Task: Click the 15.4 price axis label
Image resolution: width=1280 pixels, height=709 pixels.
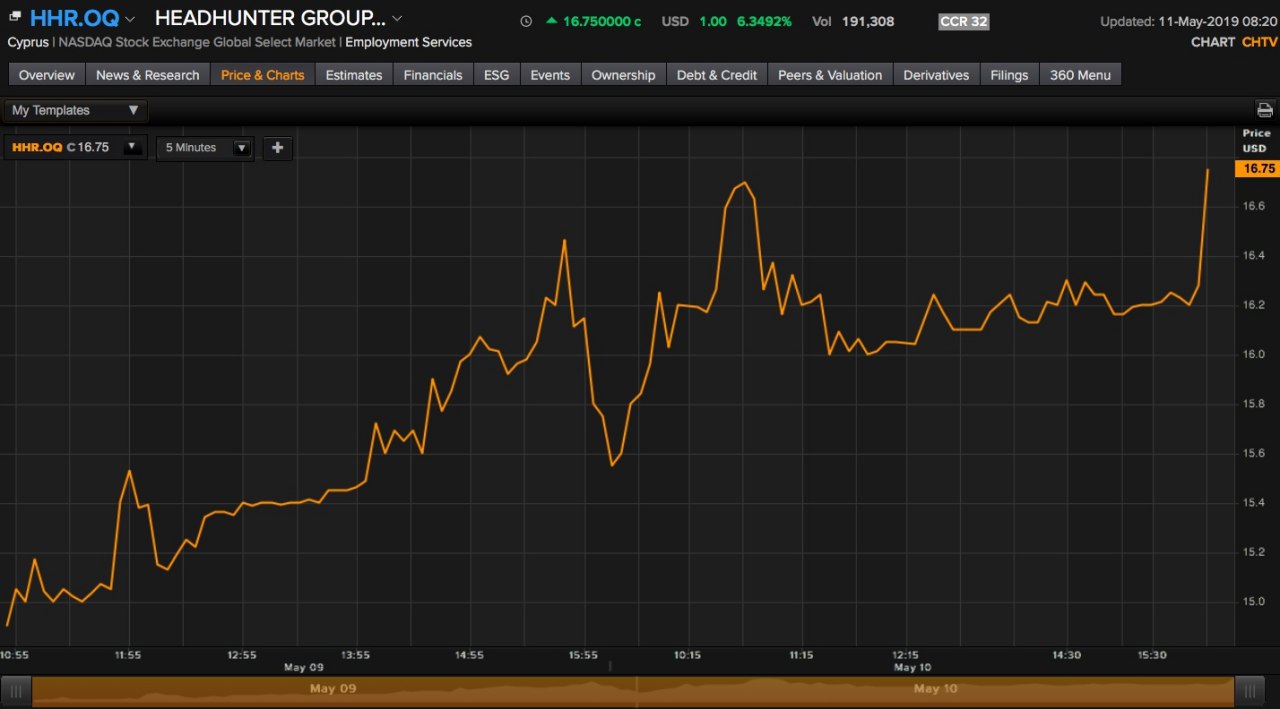Action: [1255, 503]
